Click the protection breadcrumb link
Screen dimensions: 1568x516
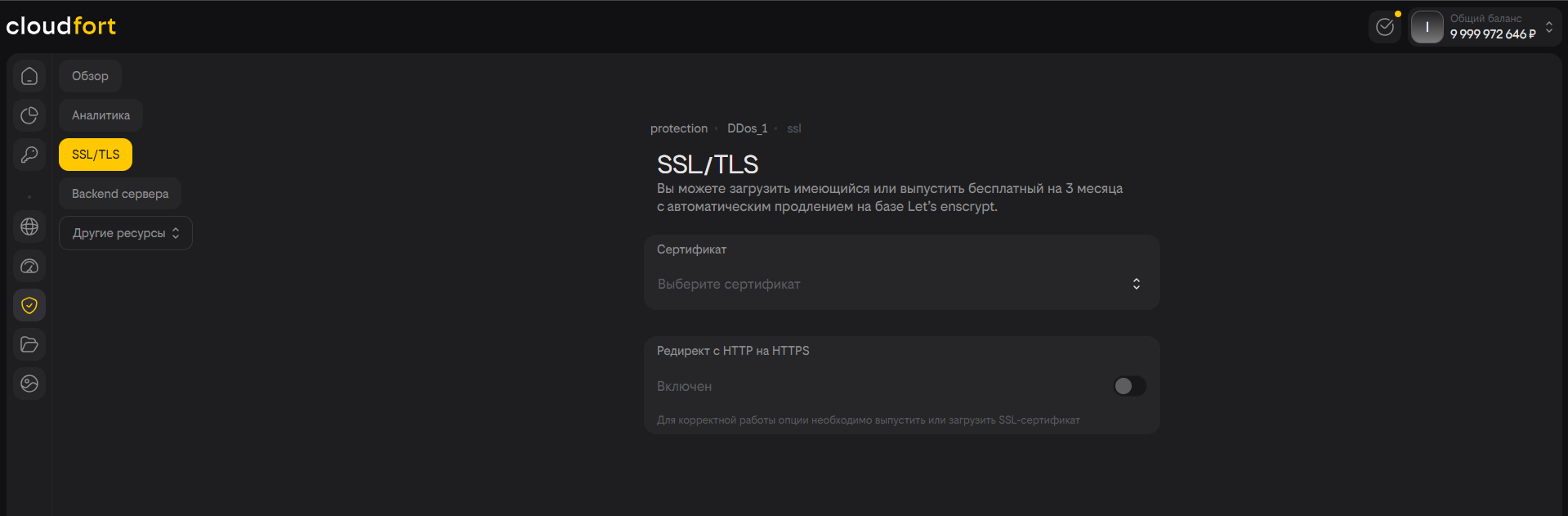pos(679,128)
